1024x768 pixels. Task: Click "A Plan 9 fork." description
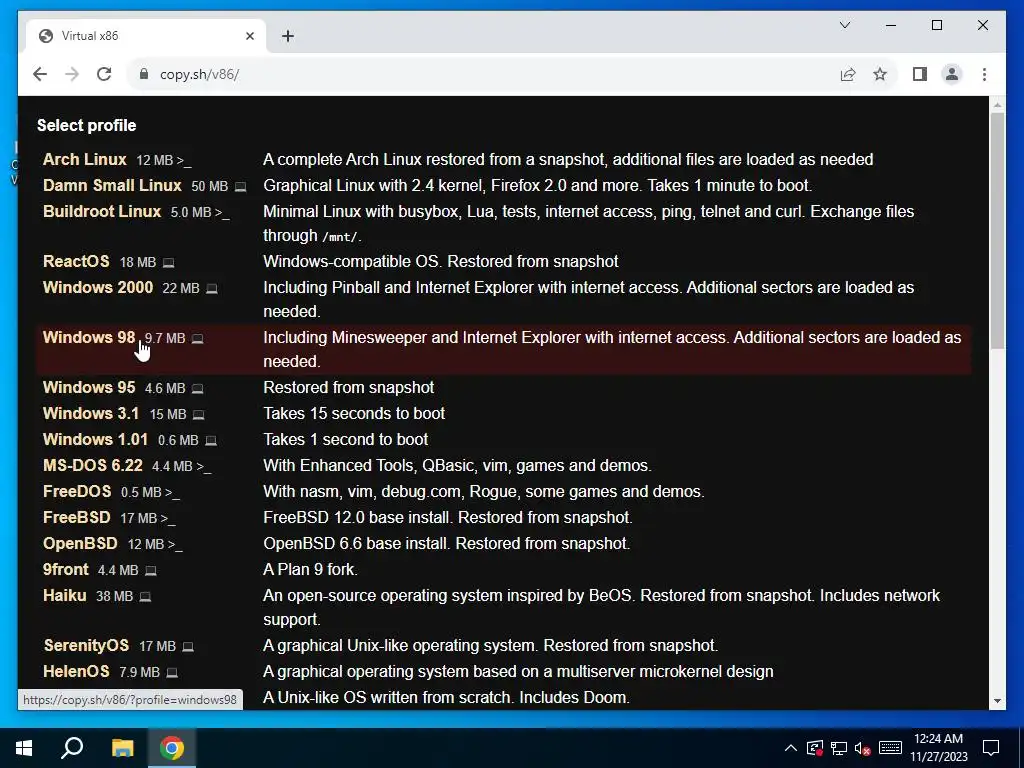[310, 569]
